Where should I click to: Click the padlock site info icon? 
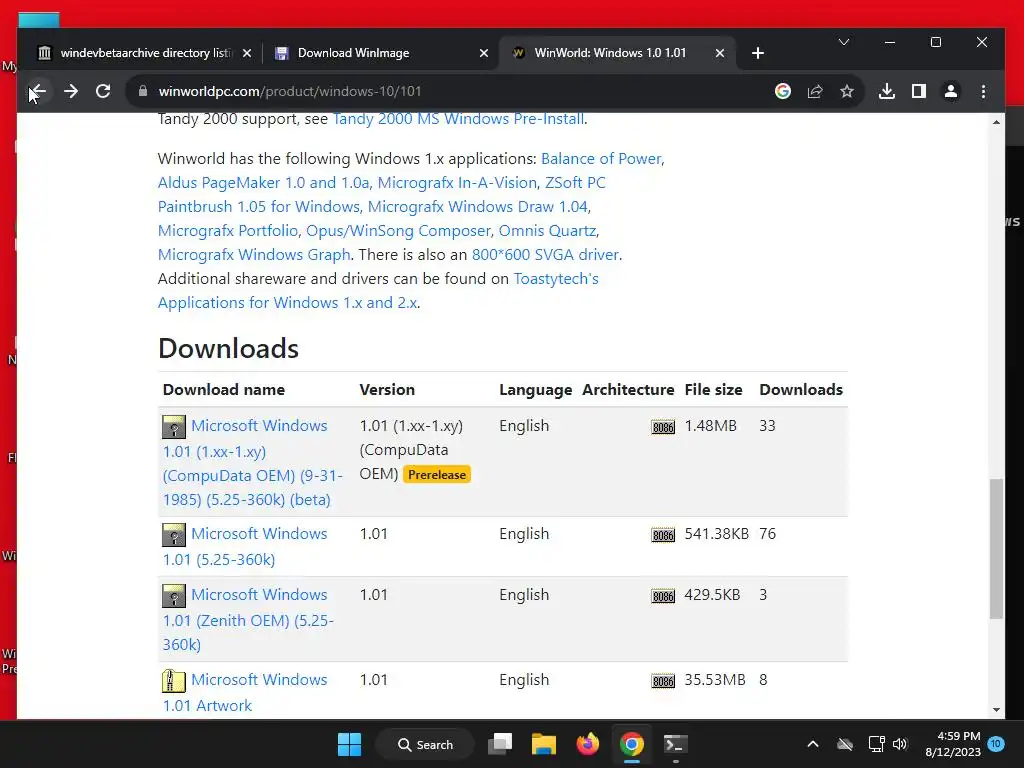point(142,91)
